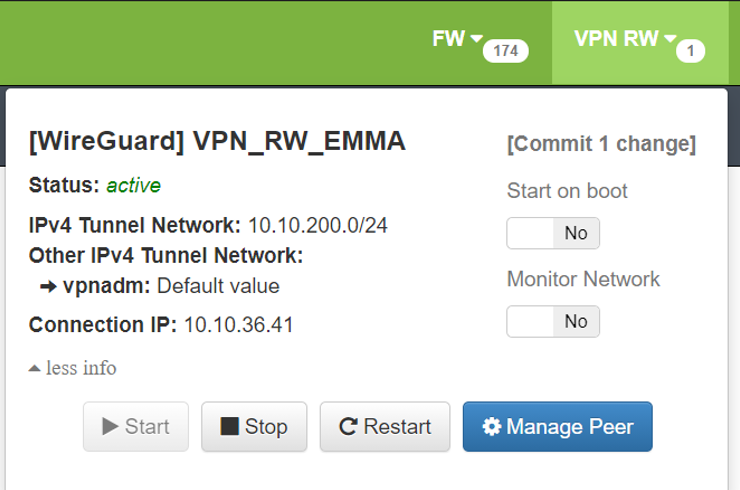
Task: Select the VPN RW menu label
Action: (x=616, y=39)
